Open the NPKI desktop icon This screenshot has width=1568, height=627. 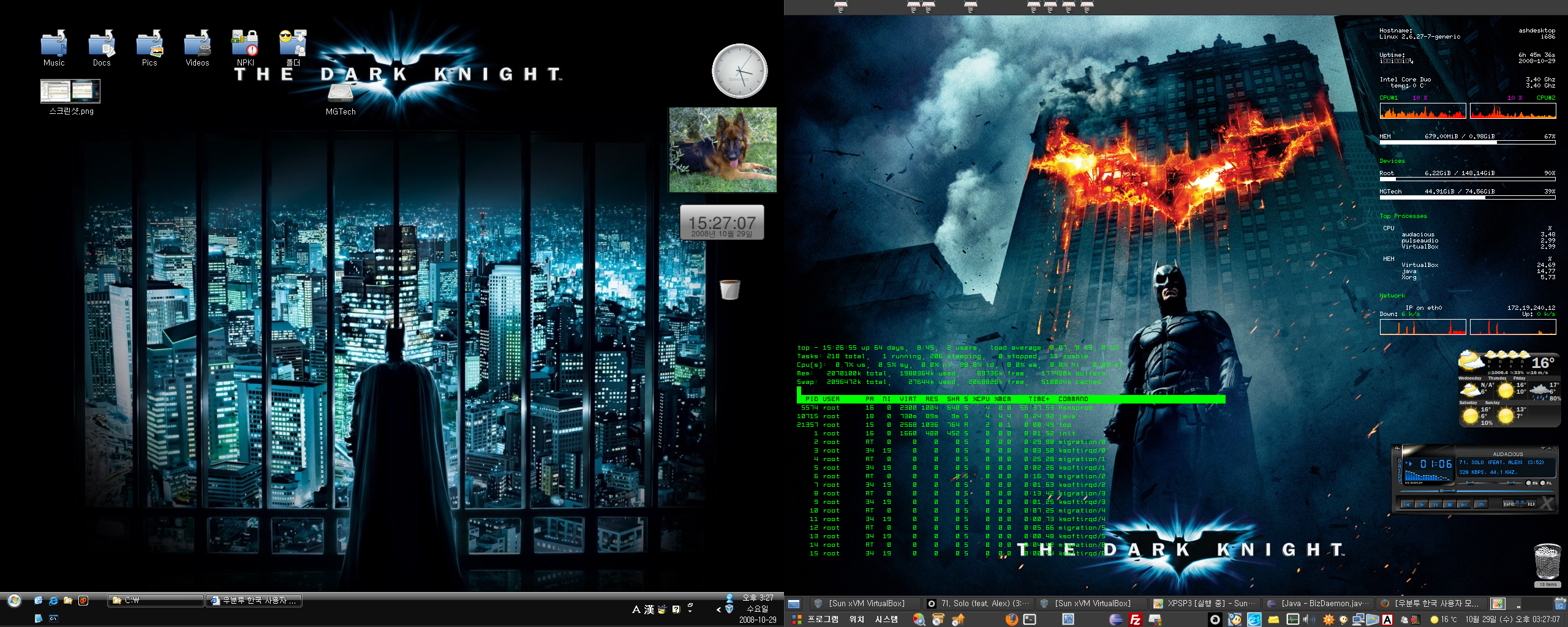245,48
